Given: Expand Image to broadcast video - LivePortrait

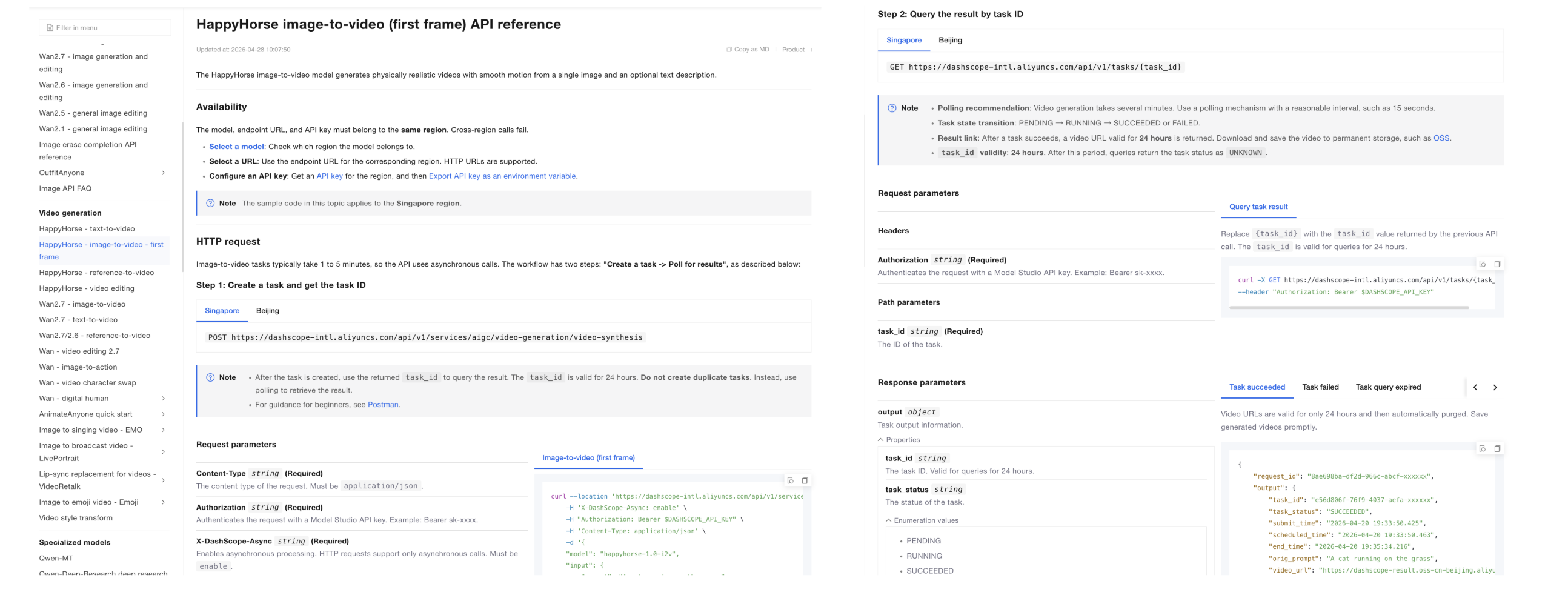Looking at the screenshot, I should pyautogui.click(x=163, y=453).
